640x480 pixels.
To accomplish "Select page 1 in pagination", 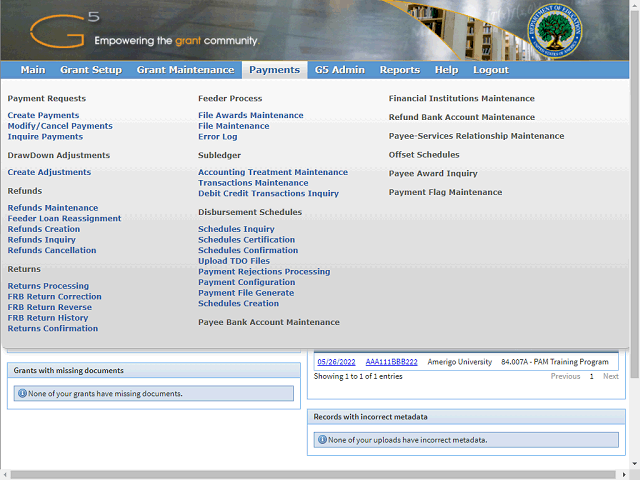I will 591,376.
